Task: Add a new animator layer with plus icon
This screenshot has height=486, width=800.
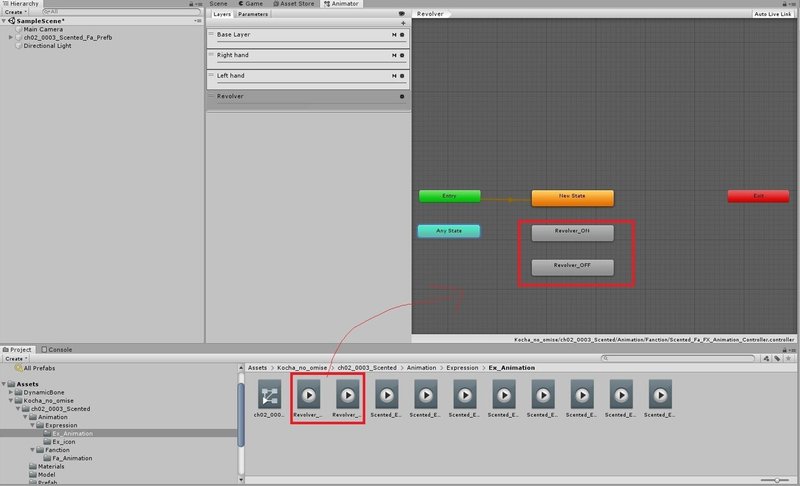Action: click(403, 23)
